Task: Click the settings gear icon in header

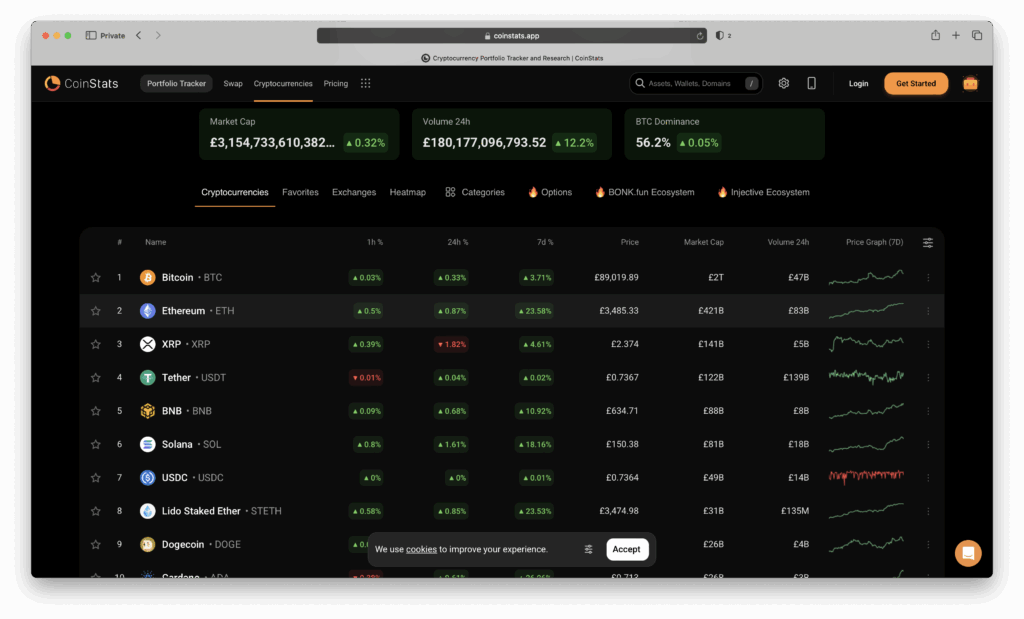Action: pos(784,83)
